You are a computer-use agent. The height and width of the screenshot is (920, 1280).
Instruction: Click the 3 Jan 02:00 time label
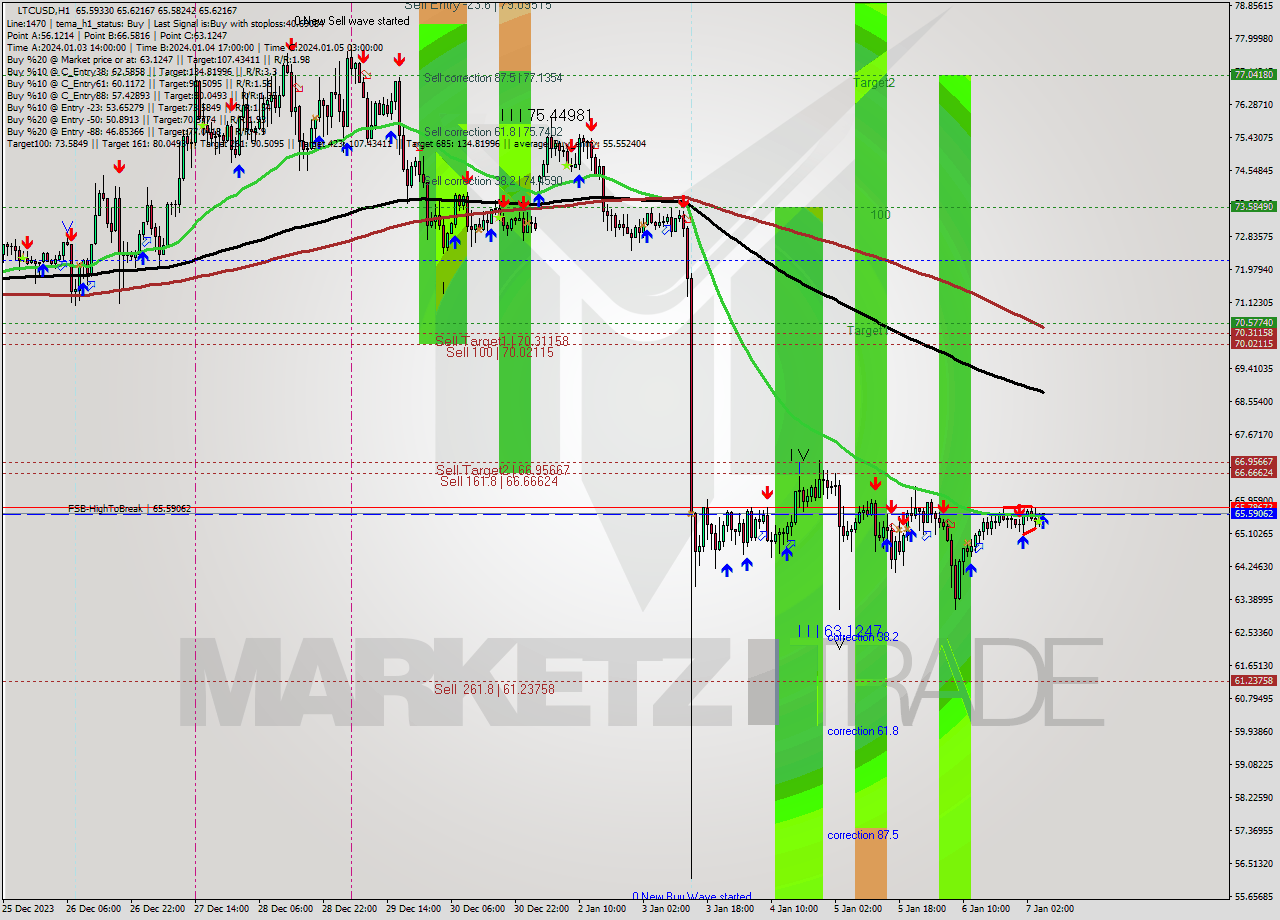(667, 909)
